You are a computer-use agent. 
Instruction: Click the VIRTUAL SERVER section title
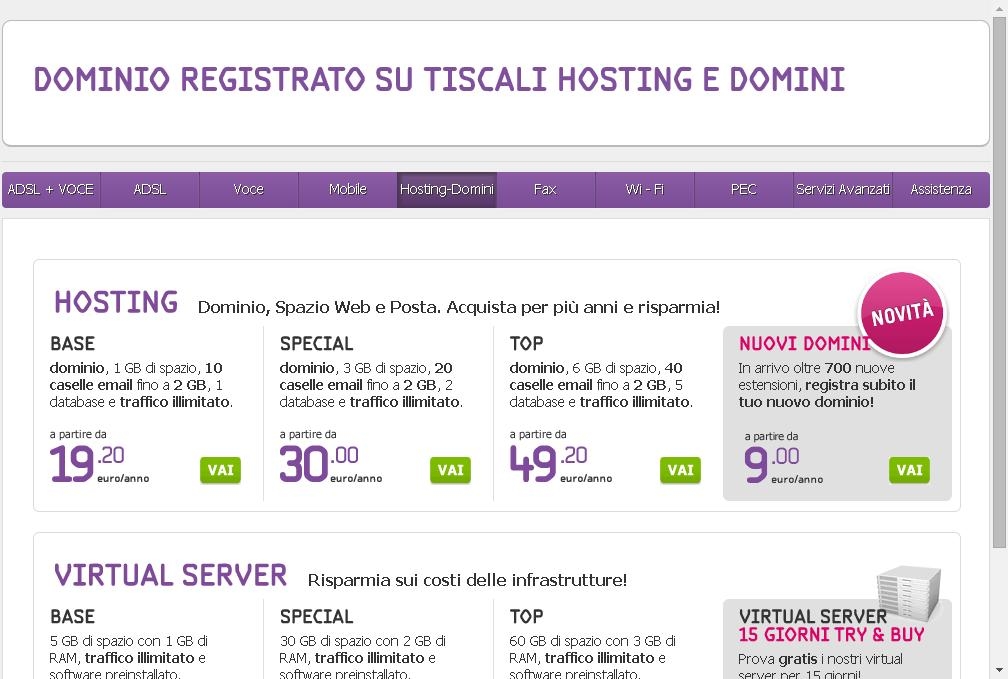click(x=170, y=575)
